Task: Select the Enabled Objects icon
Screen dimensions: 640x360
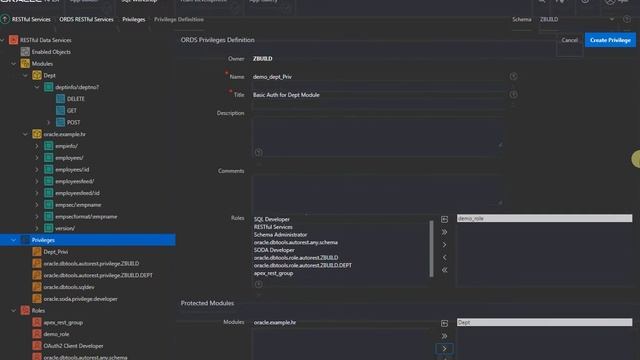Action: point(25,52)
